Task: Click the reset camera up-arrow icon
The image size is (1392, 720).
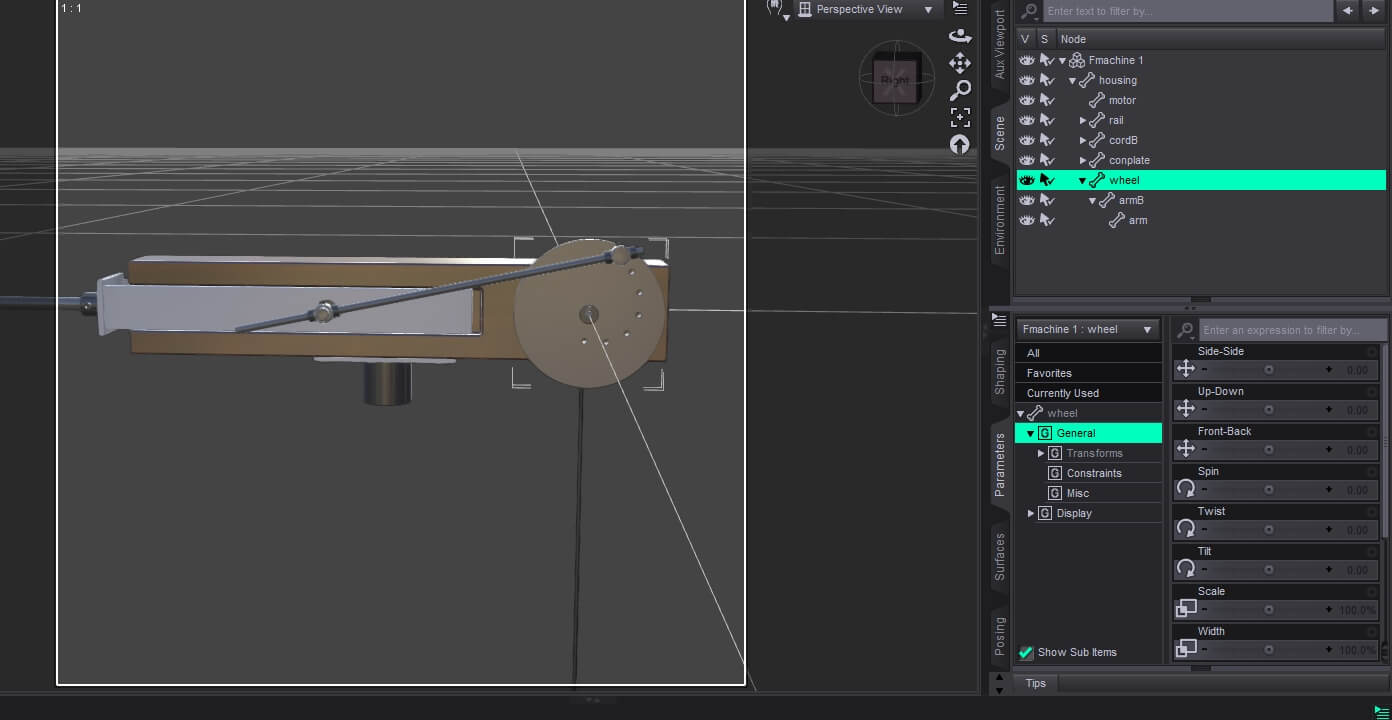Action: coord(960,144)
